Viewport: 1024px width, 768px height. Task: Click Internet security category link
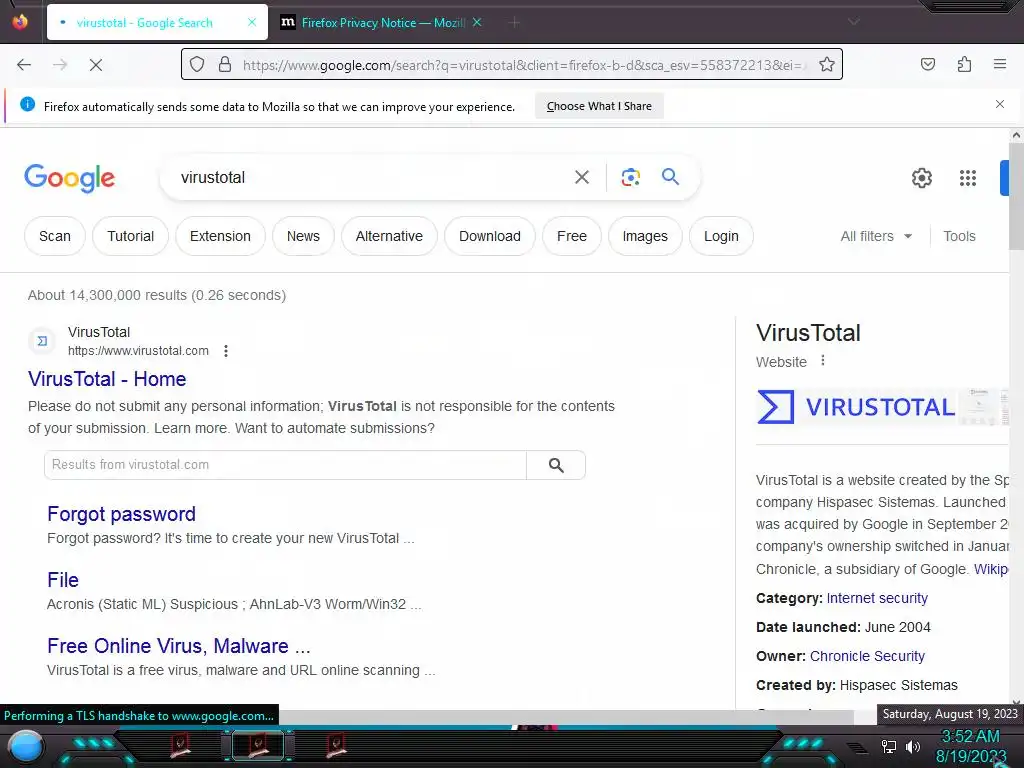(877, 598)
